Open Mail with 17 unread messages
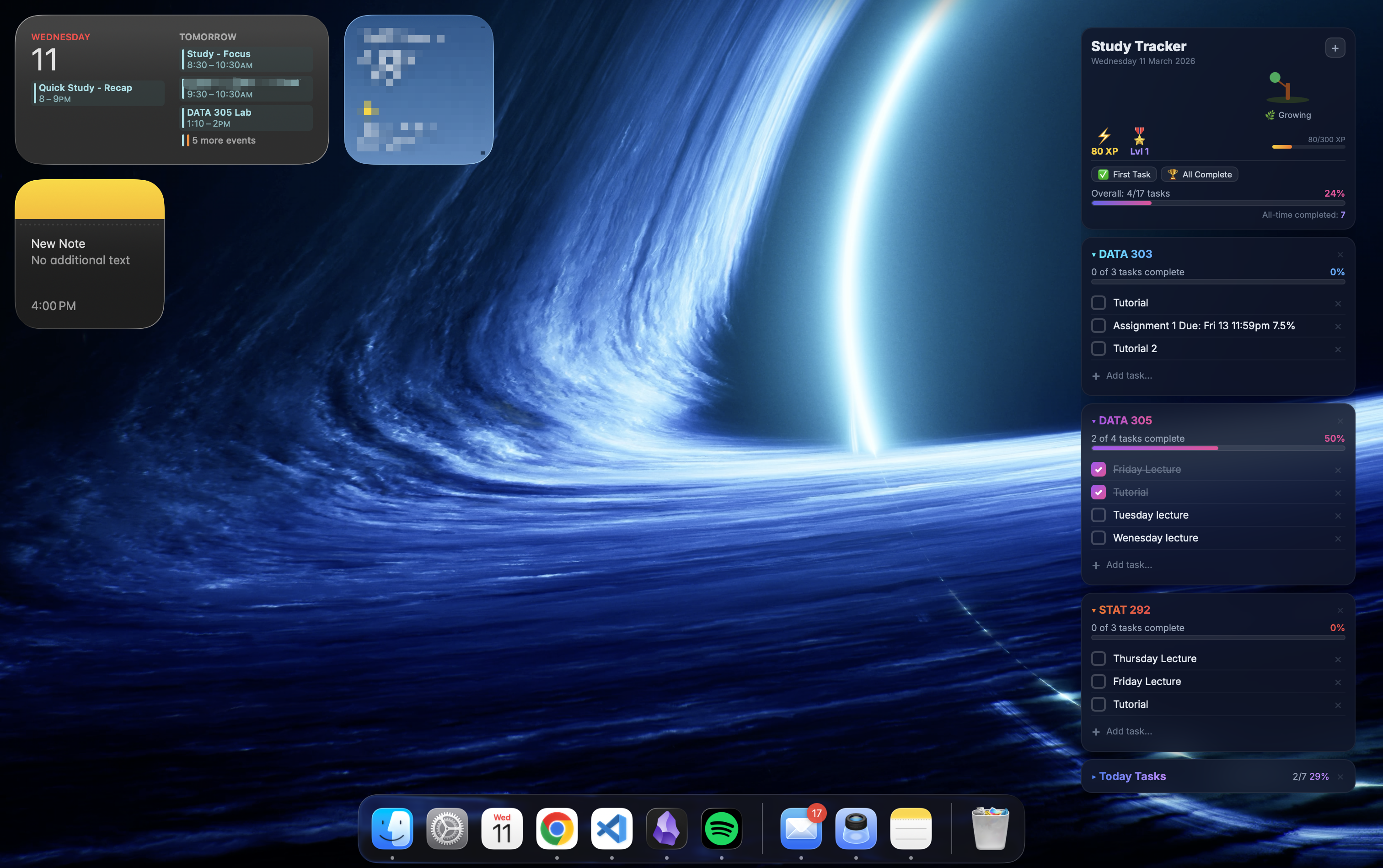Screen dimensions: 1383x868 coord(800,828)
